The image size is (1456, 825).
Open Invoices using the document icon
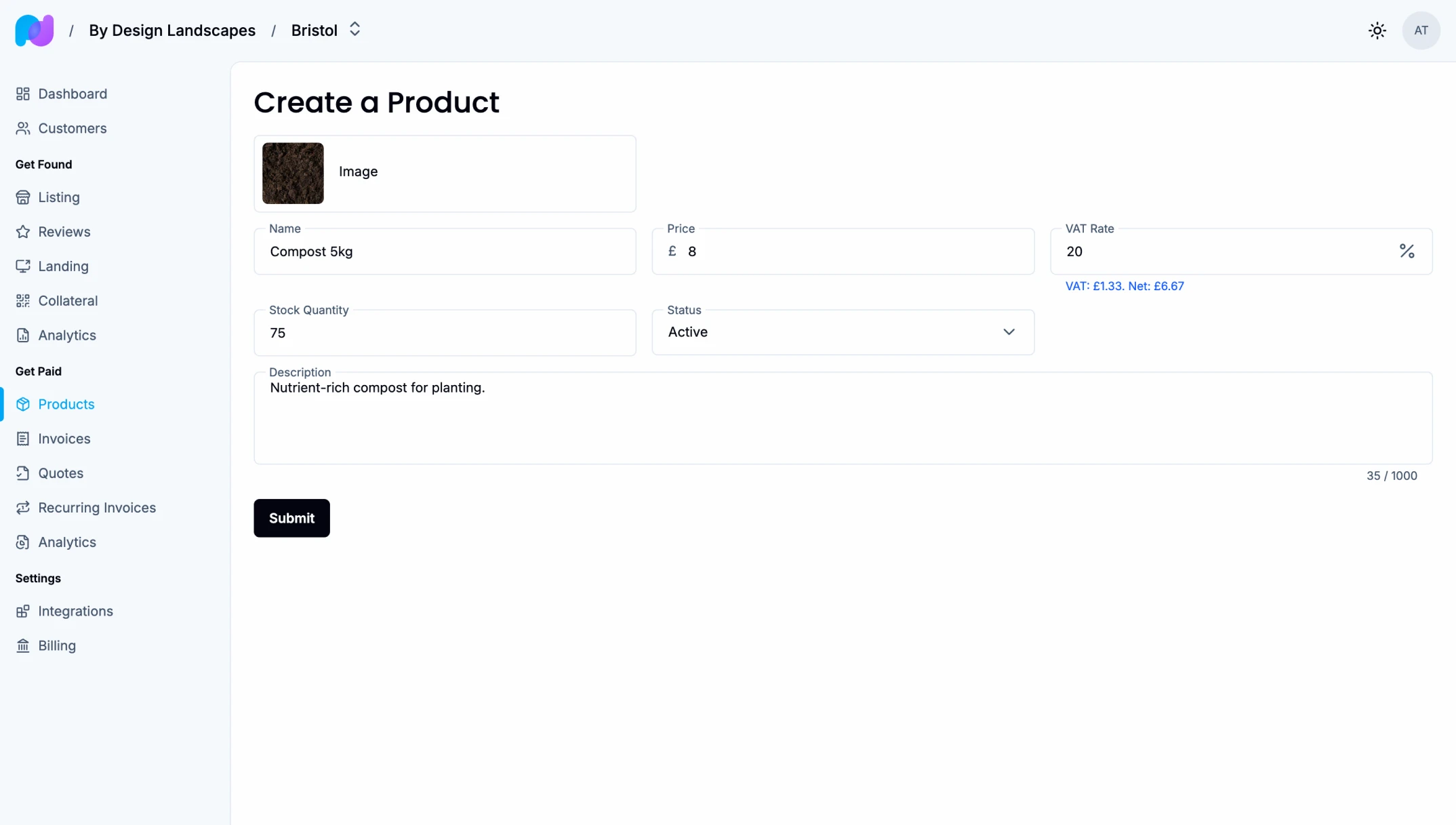pyautogui.click(x=23, y=439)
